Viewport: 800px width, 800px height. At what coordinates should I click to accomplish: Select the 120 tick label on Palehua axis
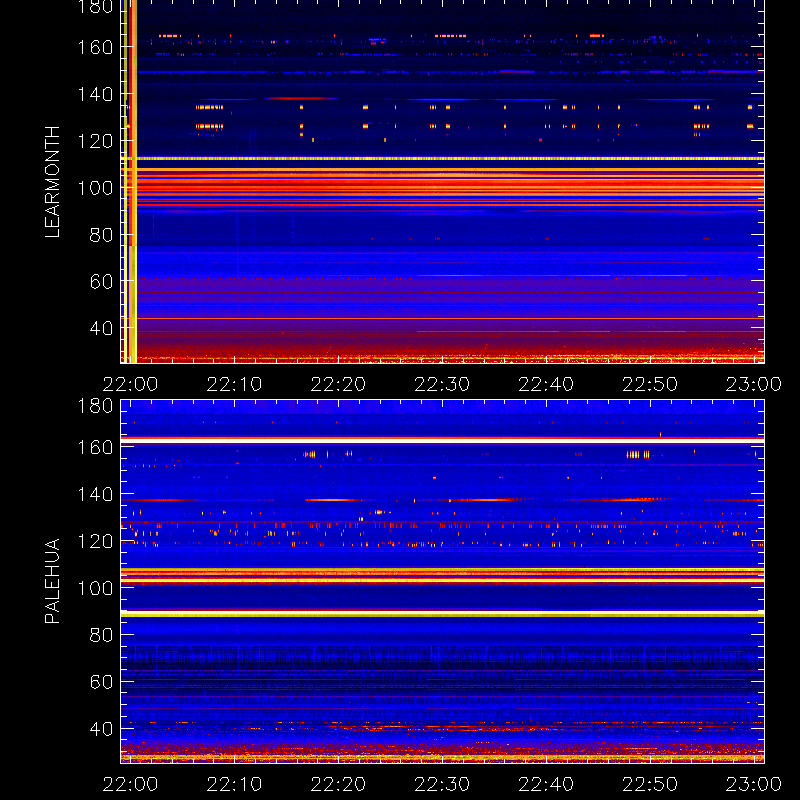(x=95, y=541)
